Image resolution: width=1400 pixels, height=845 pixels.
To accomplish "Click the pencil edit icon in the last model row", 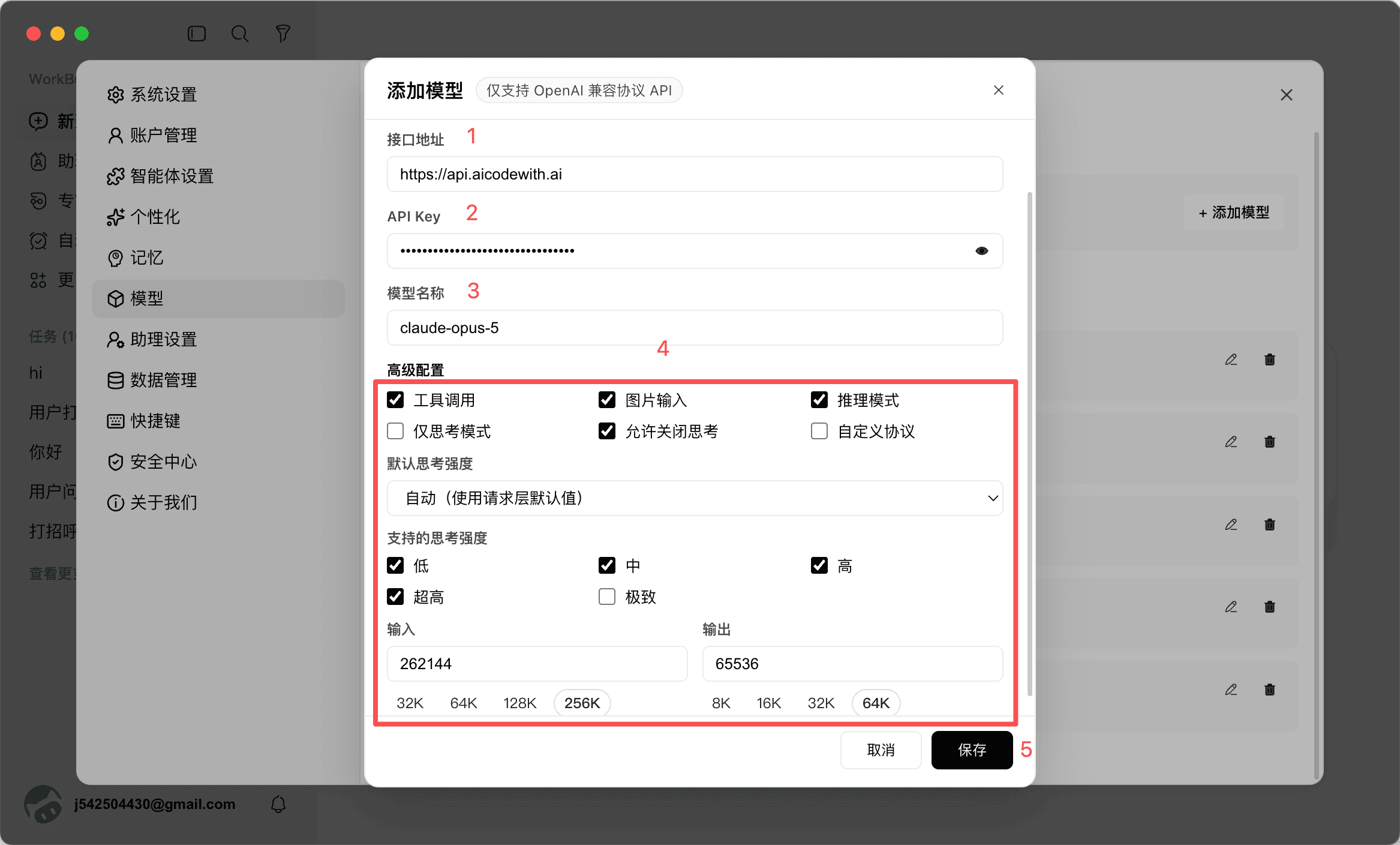I will [1231, 690].
